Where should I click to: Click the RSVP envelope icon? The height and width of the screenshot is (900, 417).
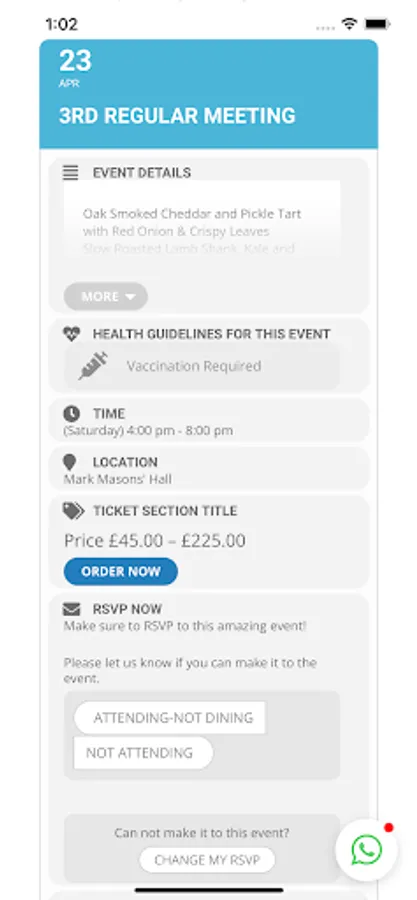71,609
